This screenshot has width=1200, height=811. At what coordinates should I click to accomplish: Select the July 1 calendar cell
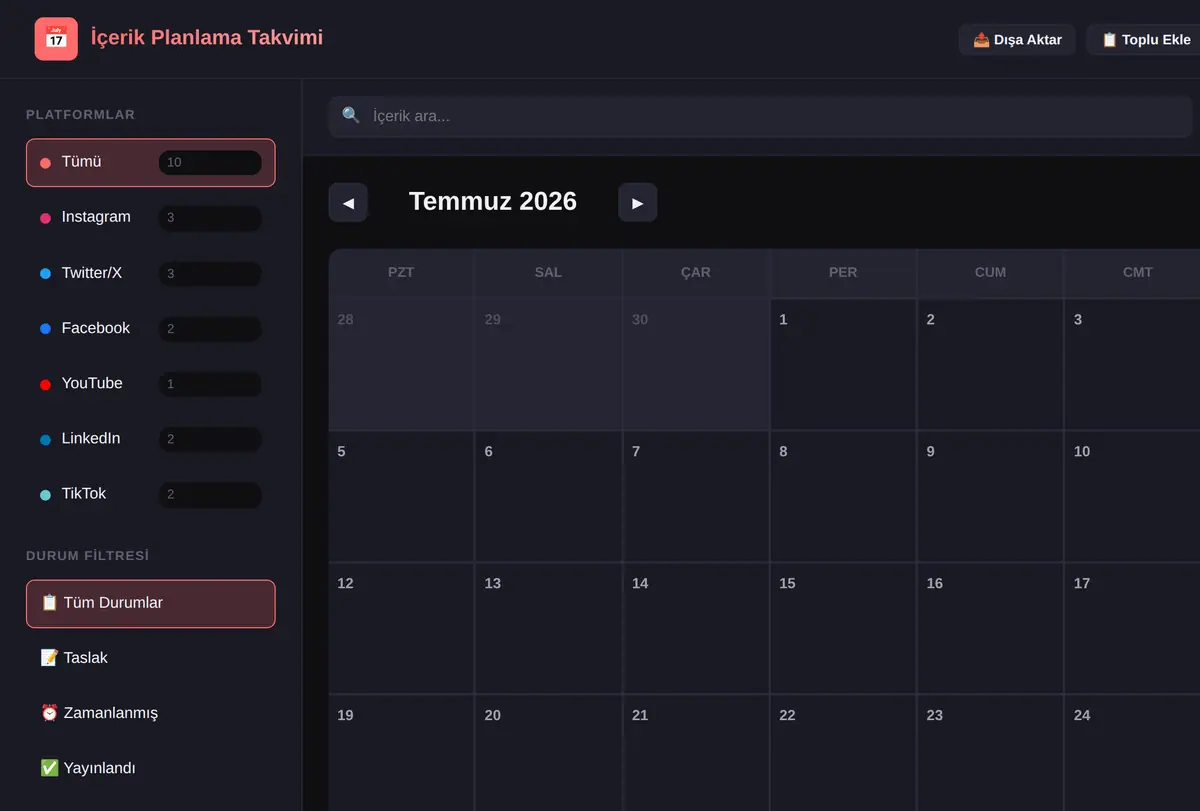click(x=843, y=365)
